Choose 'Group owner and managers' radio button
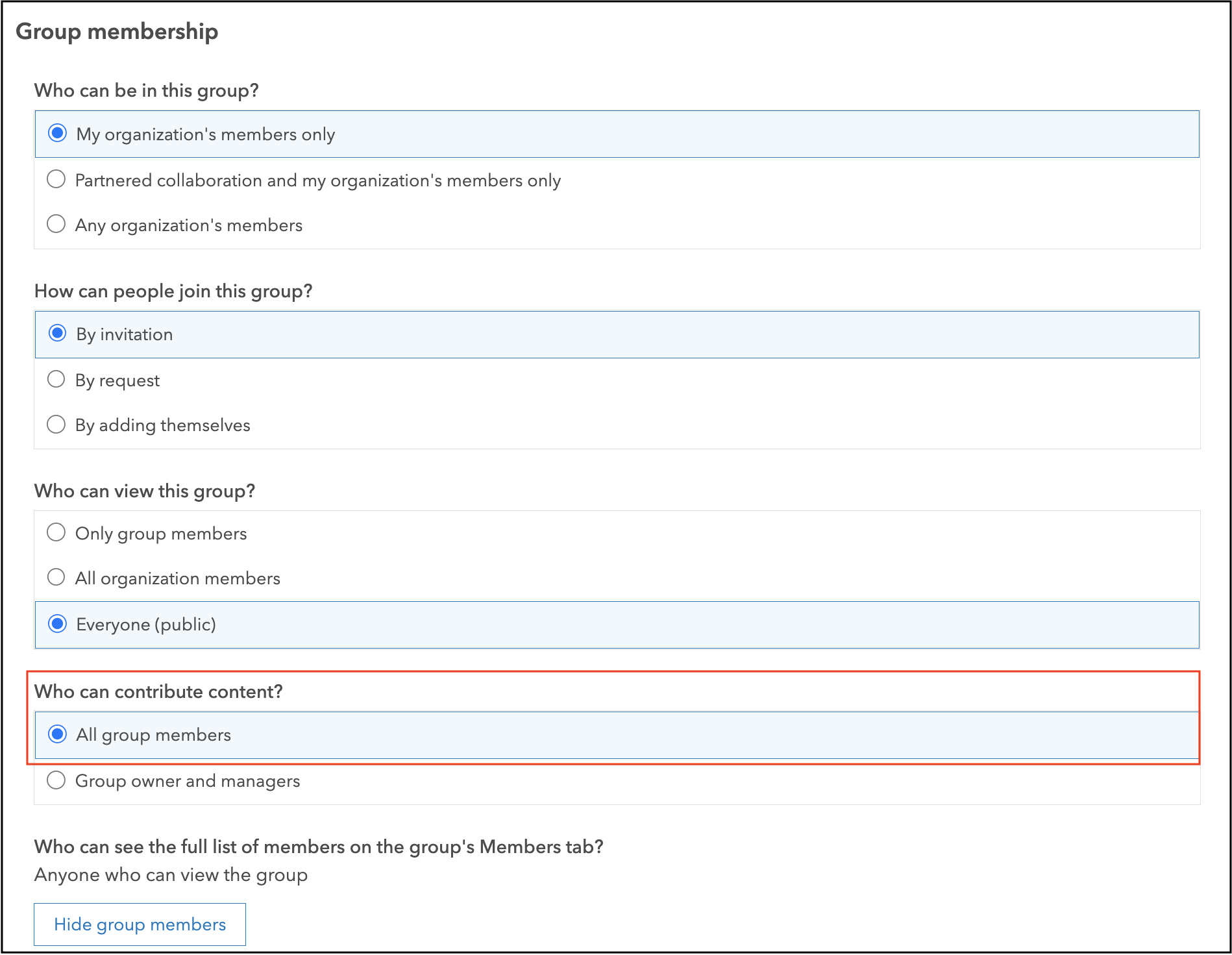 click(56, 780)
